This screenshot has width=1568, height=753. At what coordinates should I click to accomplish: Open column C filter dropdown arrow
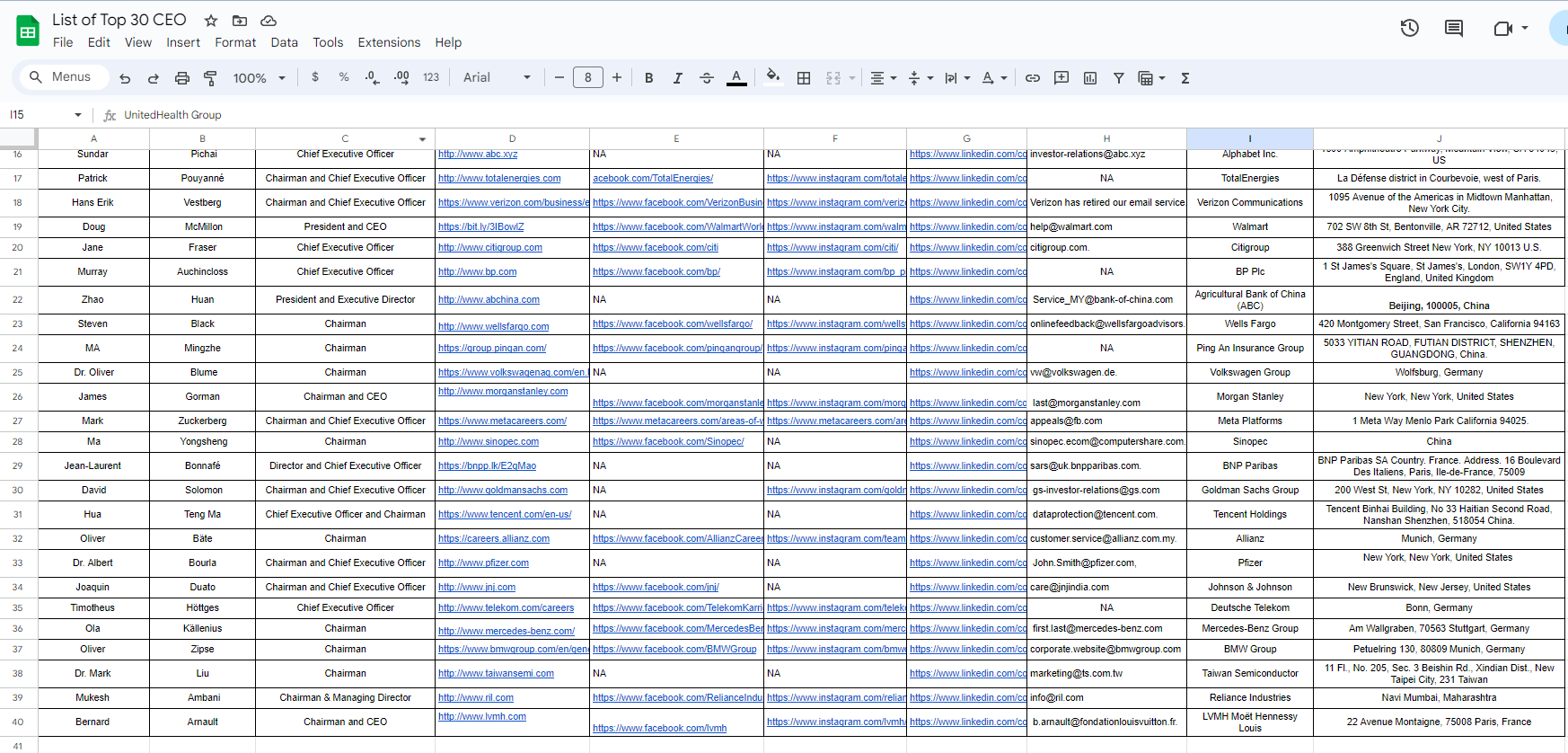pyautogui.click(x=422, y=139)
